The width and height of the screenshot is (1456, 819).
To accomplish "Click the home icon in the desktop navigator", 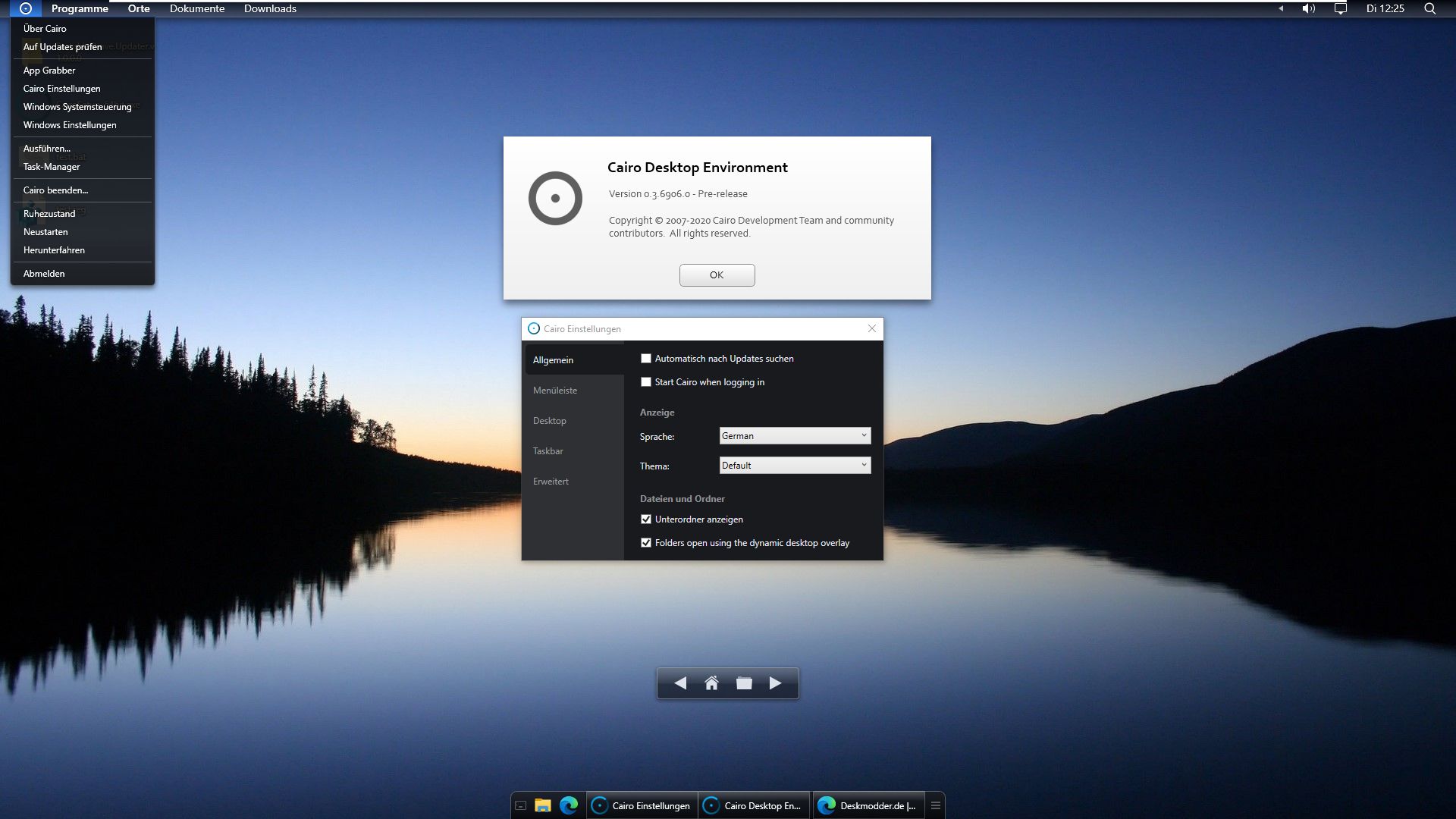I will (x=711, y=683).
